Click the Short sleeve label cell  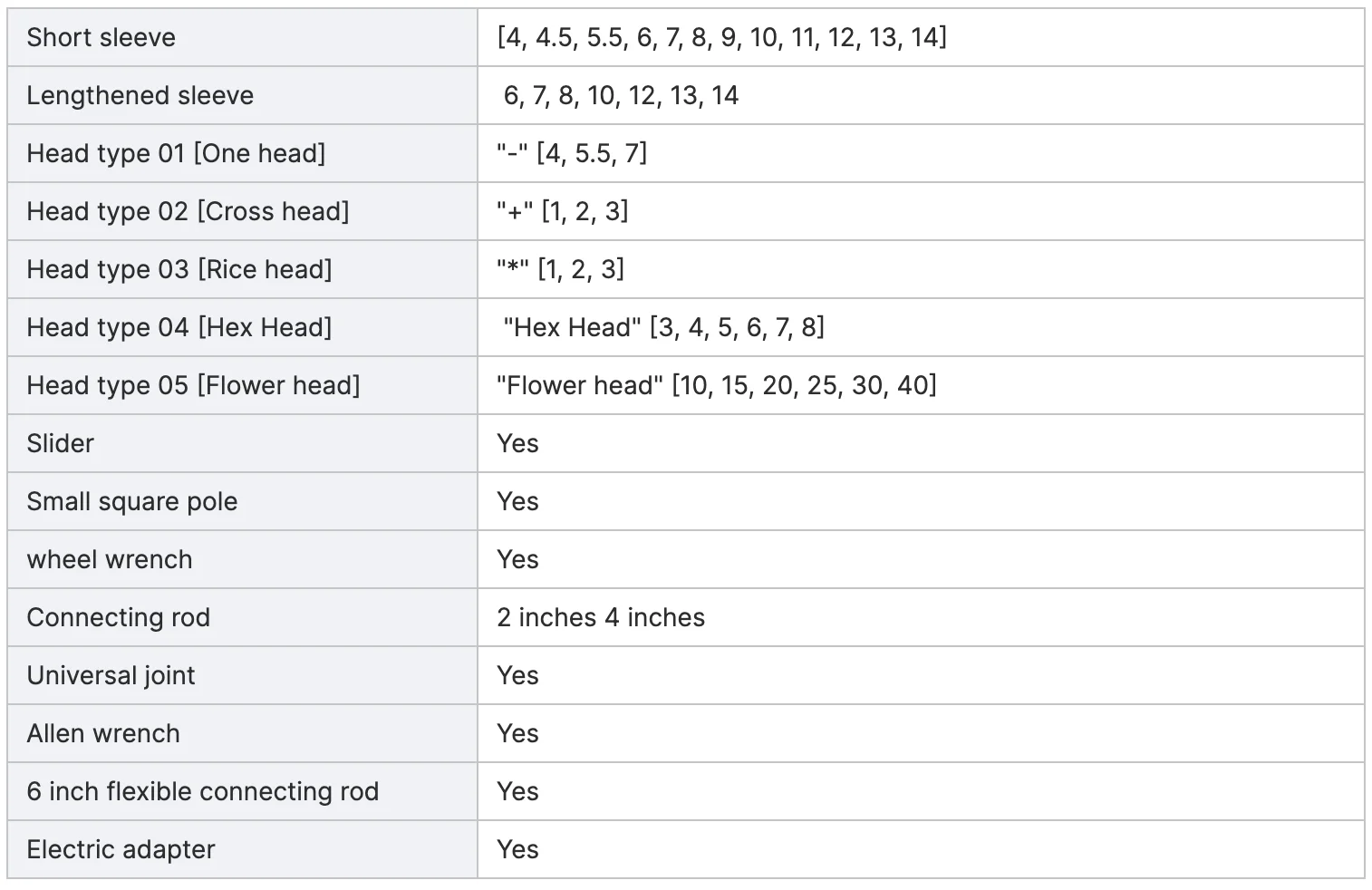coord(101,37)
